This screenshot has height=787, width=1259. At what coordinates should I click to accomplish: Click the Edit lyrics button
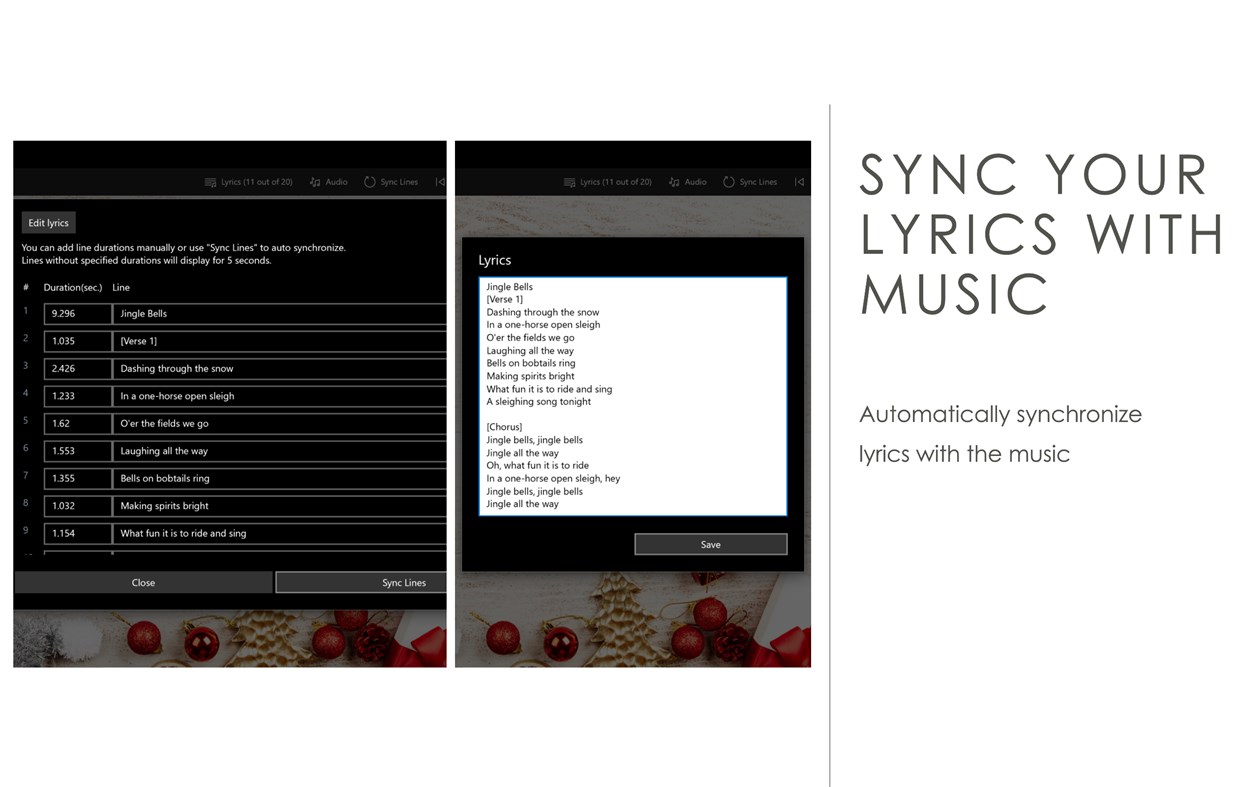click(x=48, y=222)
